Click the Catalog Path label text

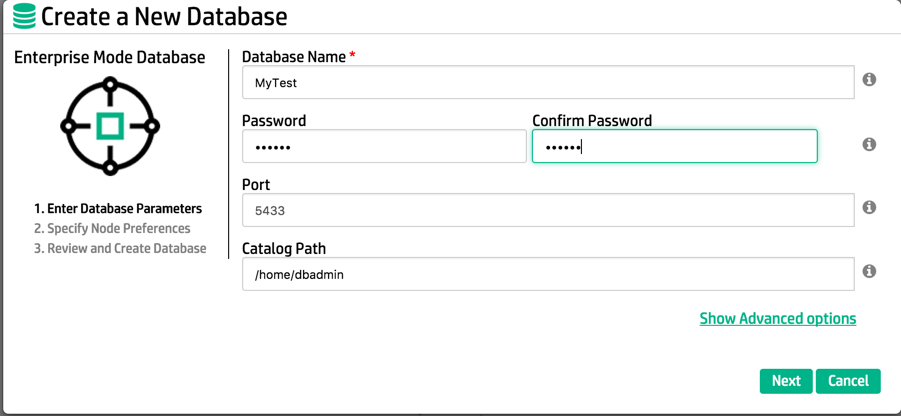click(x=284, y=249)
